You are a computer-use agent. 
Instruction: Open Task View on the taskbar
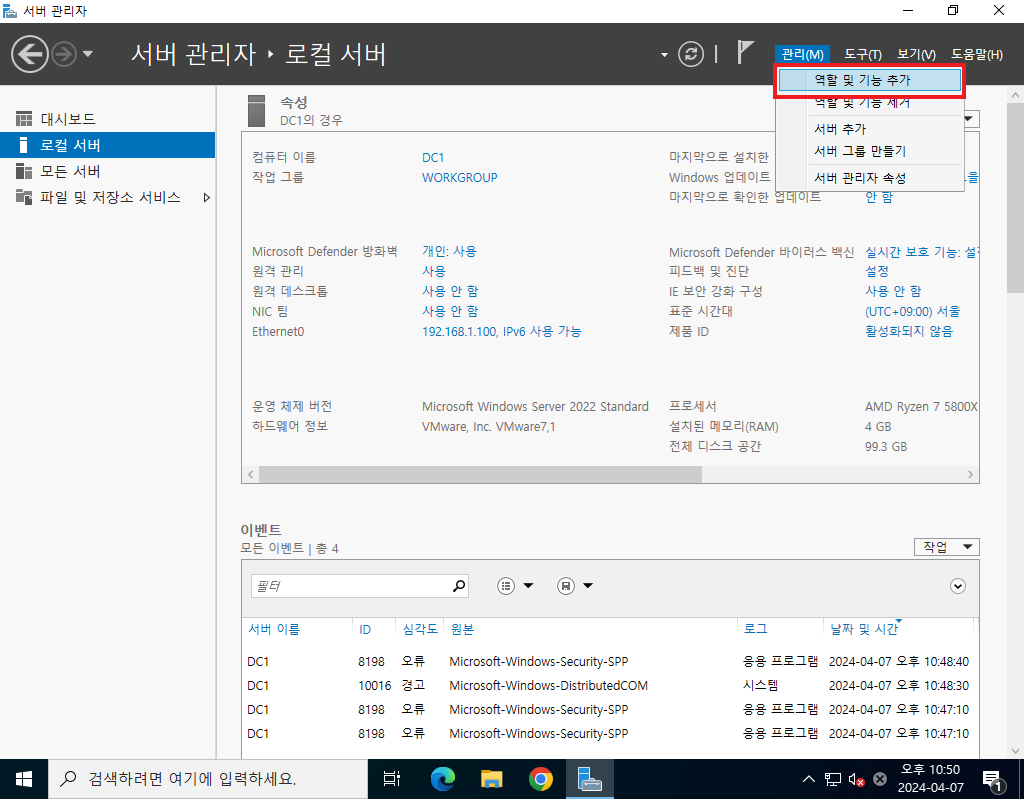392,779
